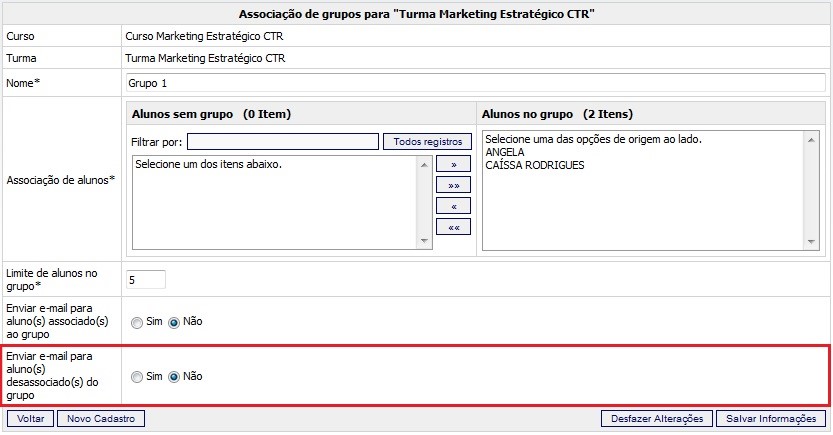Select Não for e-mail to disassociated students
The image size is (833, 435).
click(x=173, y=377)
